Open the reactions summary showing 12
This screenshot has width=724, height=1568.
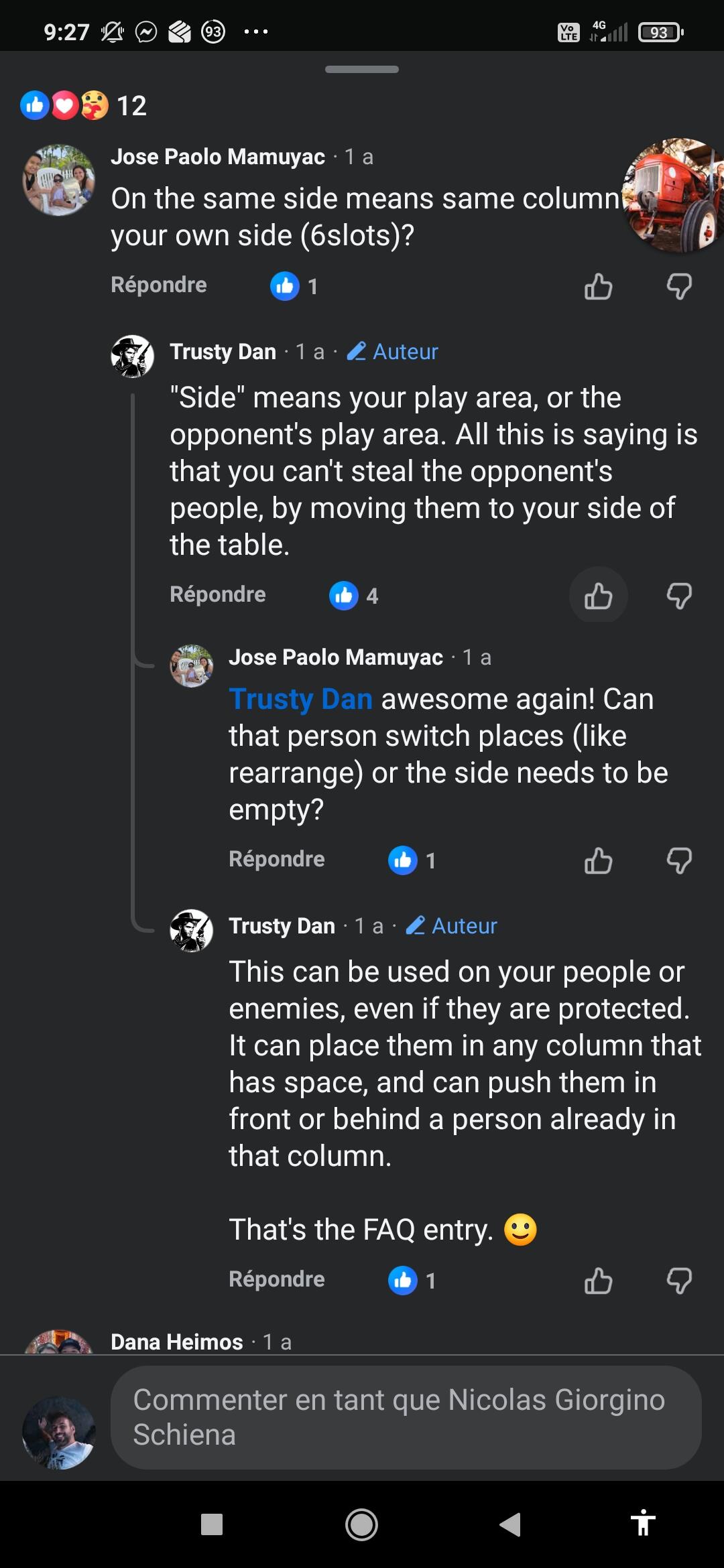(84, 105)
